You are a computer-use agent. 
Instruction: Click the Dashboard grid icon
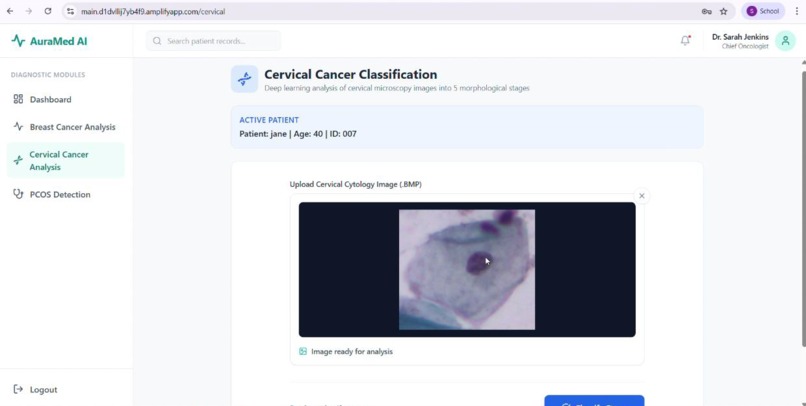18,99
